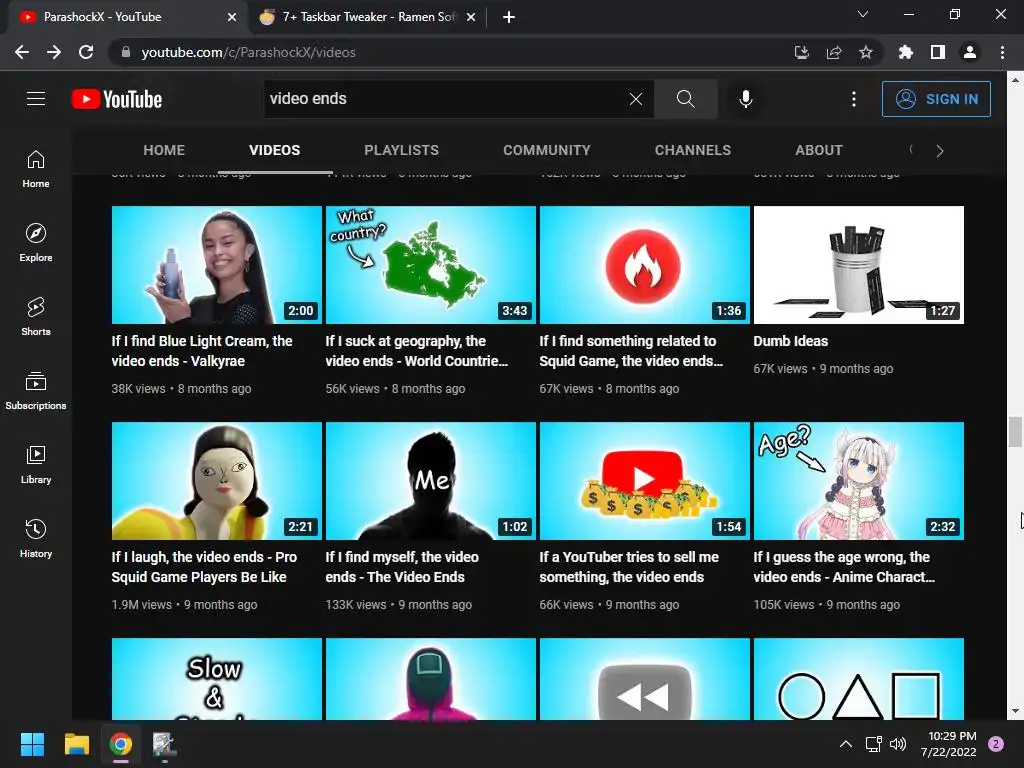
Task: Go back in the browser
Action: (x=22, y=52)
